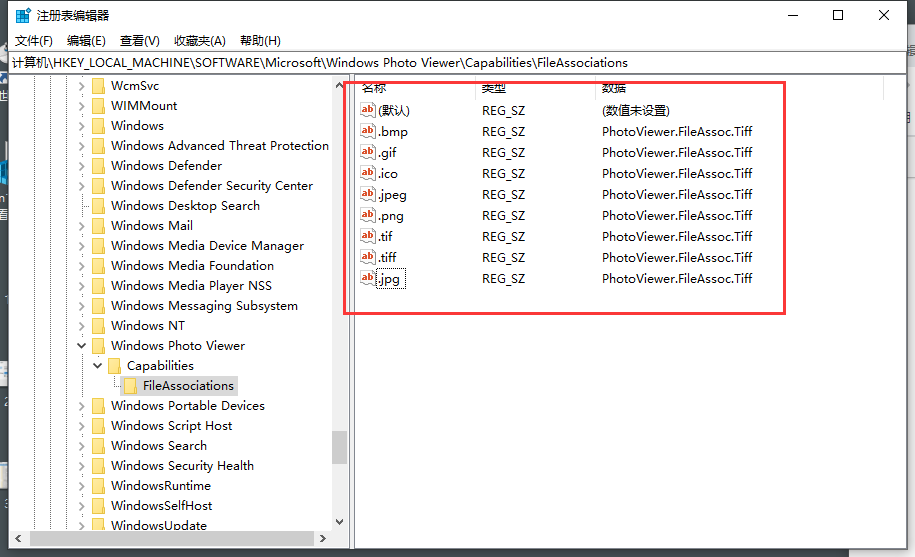
Task: Click REG_SZ type of .gif row
Action: 503,152
